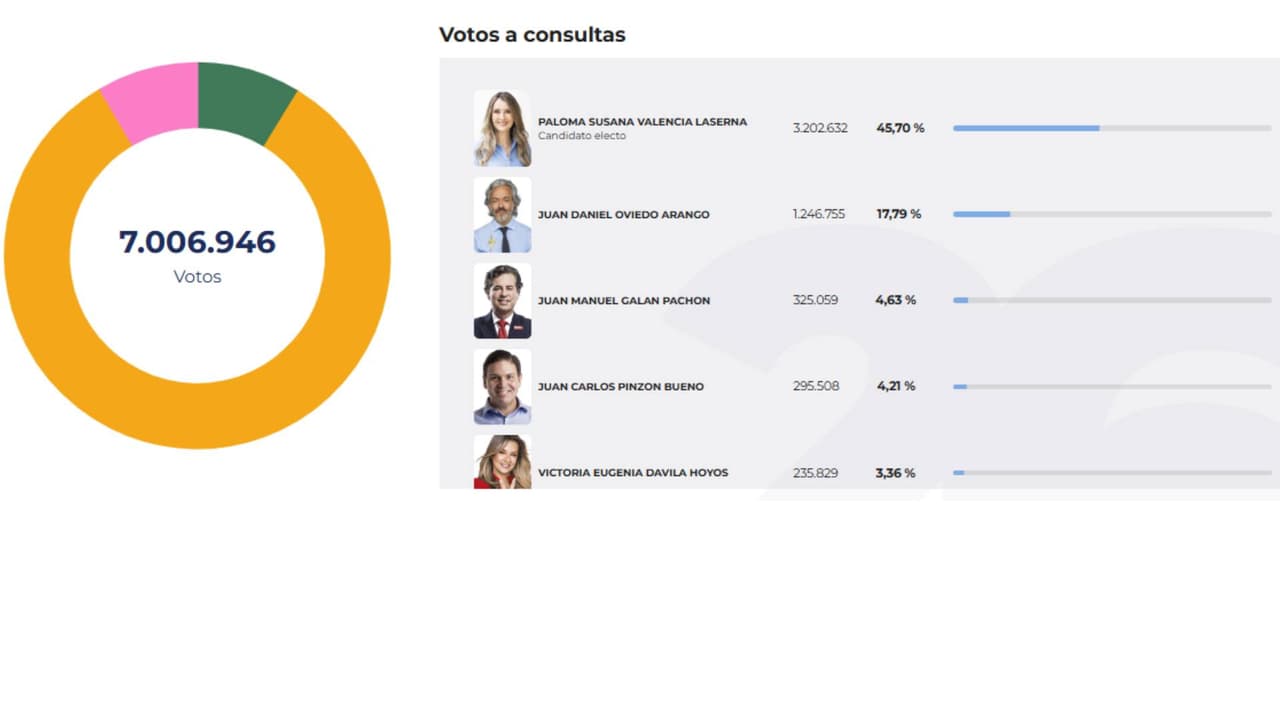
Task: Click the 7.006.946 total votes figure
Action: [x=197, y=242]
